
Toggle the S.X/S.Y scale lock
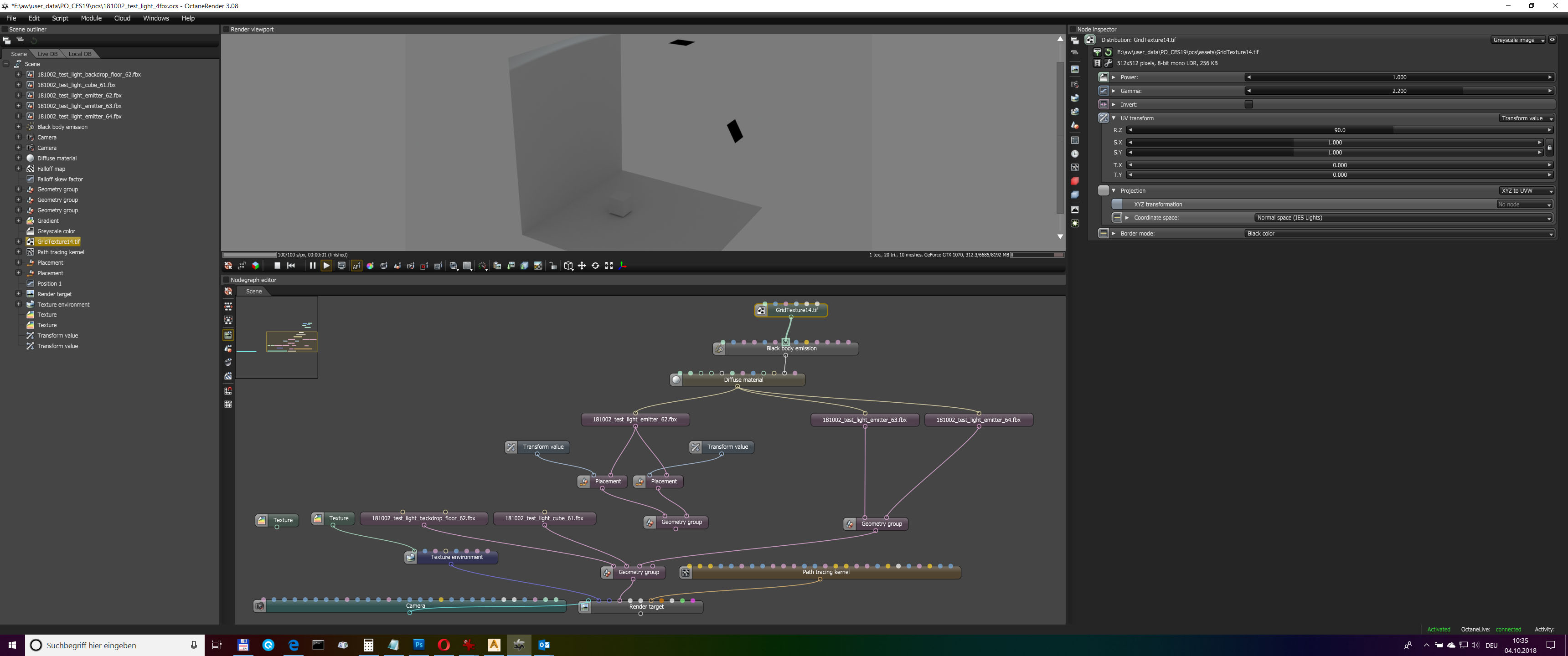[x=1549, y=148]
